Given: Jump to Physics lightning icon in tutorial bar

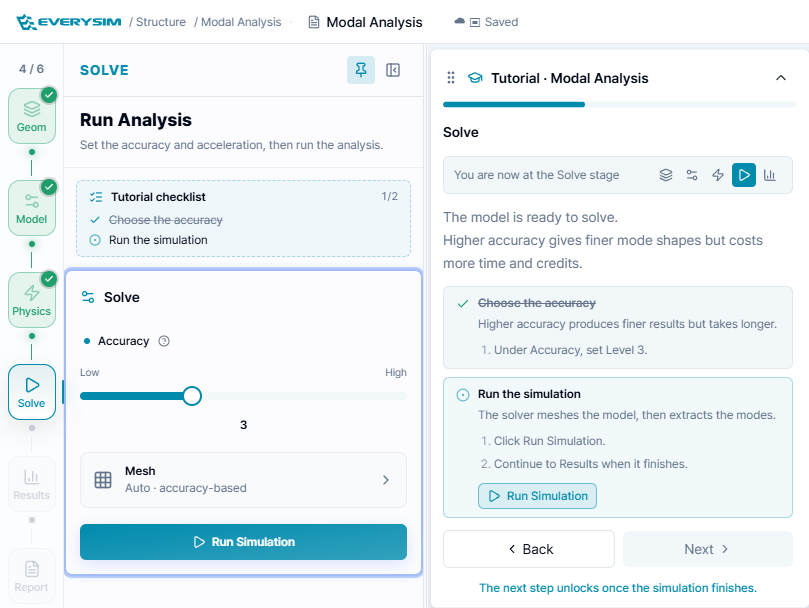Looking at the screenshot, I should point(718,175).
